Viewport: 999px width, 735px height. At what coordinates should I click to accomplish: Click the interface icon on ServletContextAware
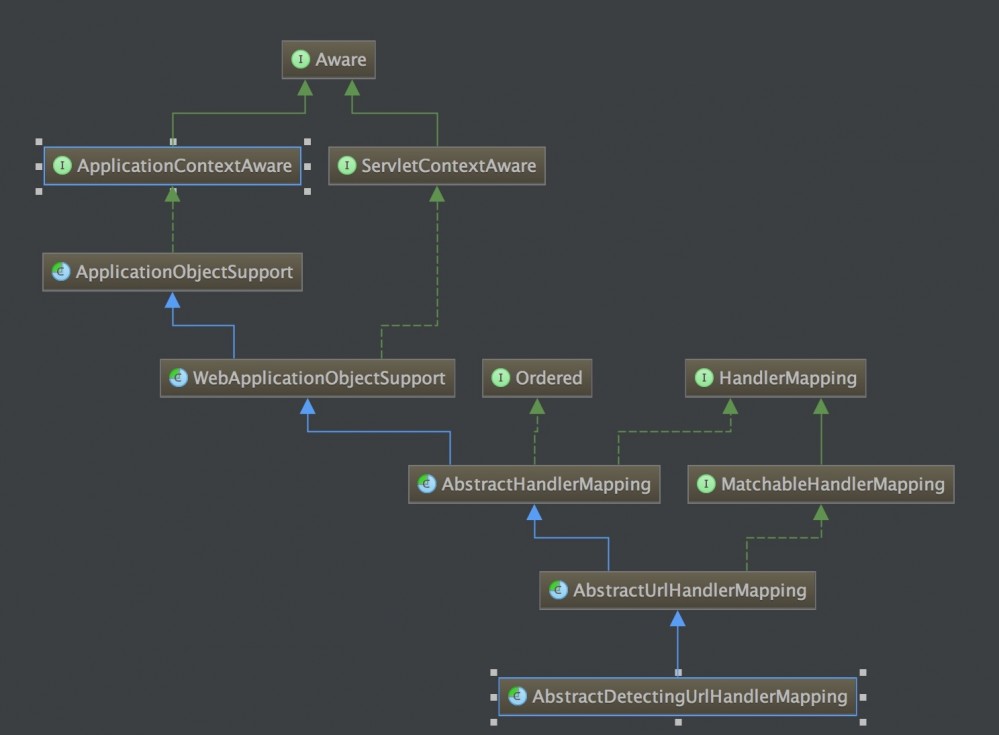(346, 166)
